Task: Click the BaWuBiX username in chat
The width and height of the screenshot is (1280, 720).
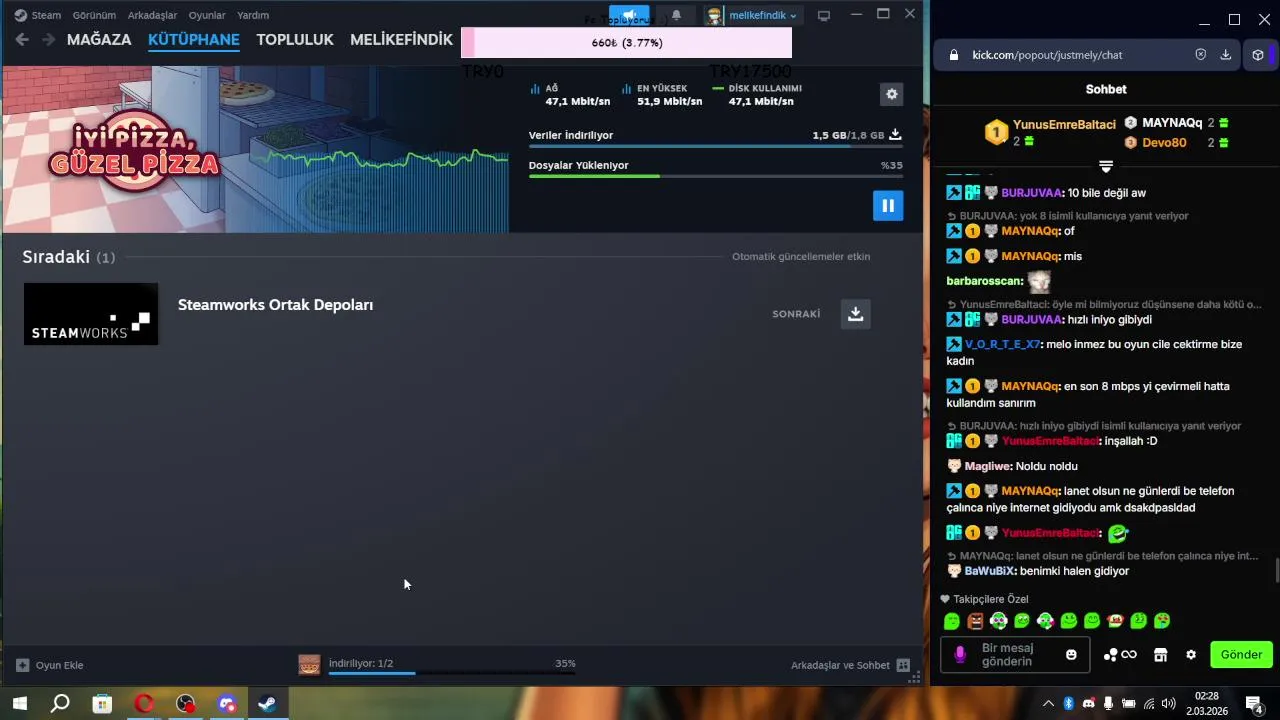Action: click(990, 571)
